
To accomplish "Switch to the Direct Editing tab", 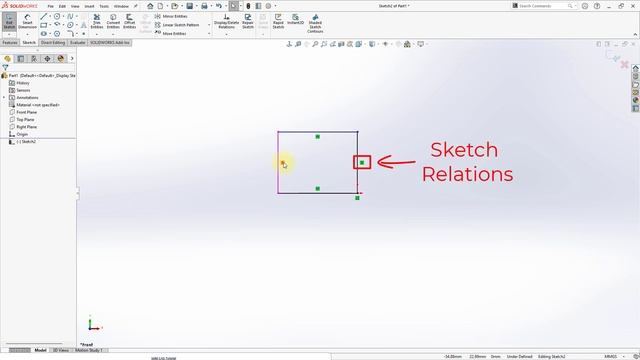I will pyautogui.click(x=53, y=42).
